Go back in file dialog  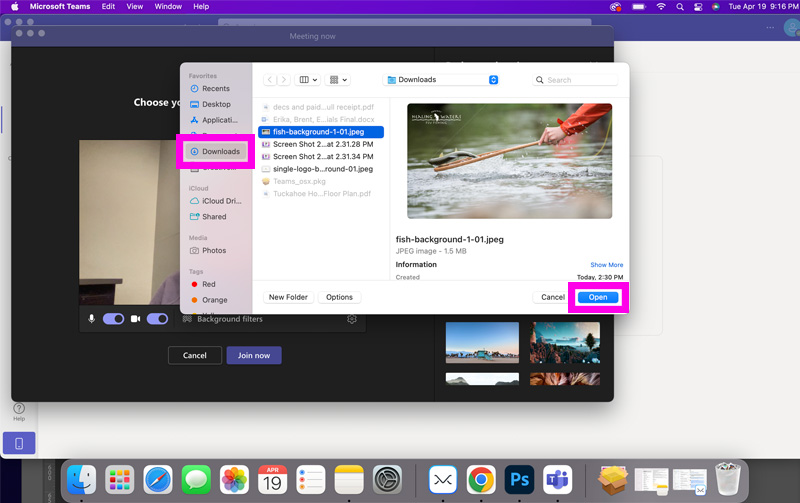pos(270,80)
